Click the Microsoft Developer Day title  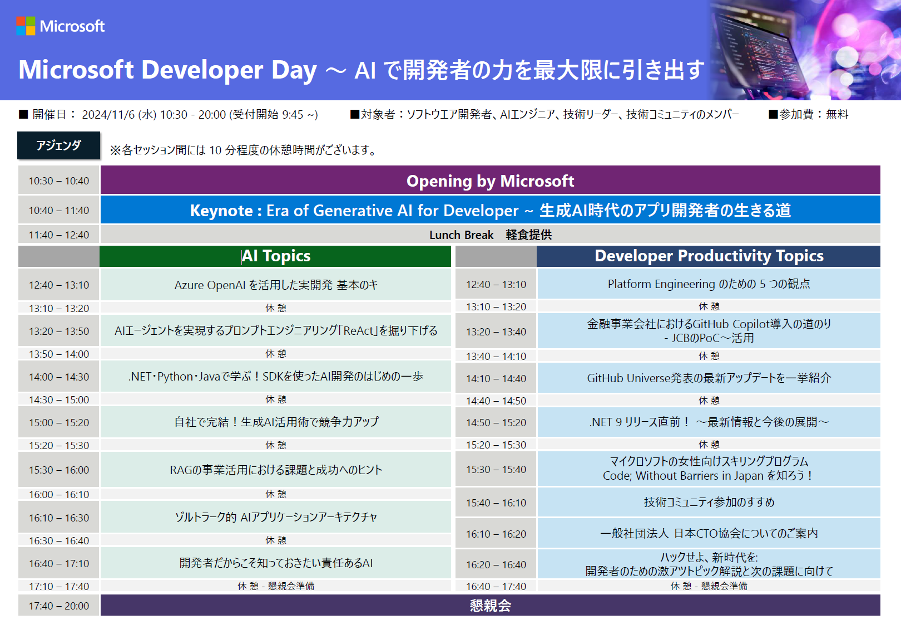click(361, 70)
